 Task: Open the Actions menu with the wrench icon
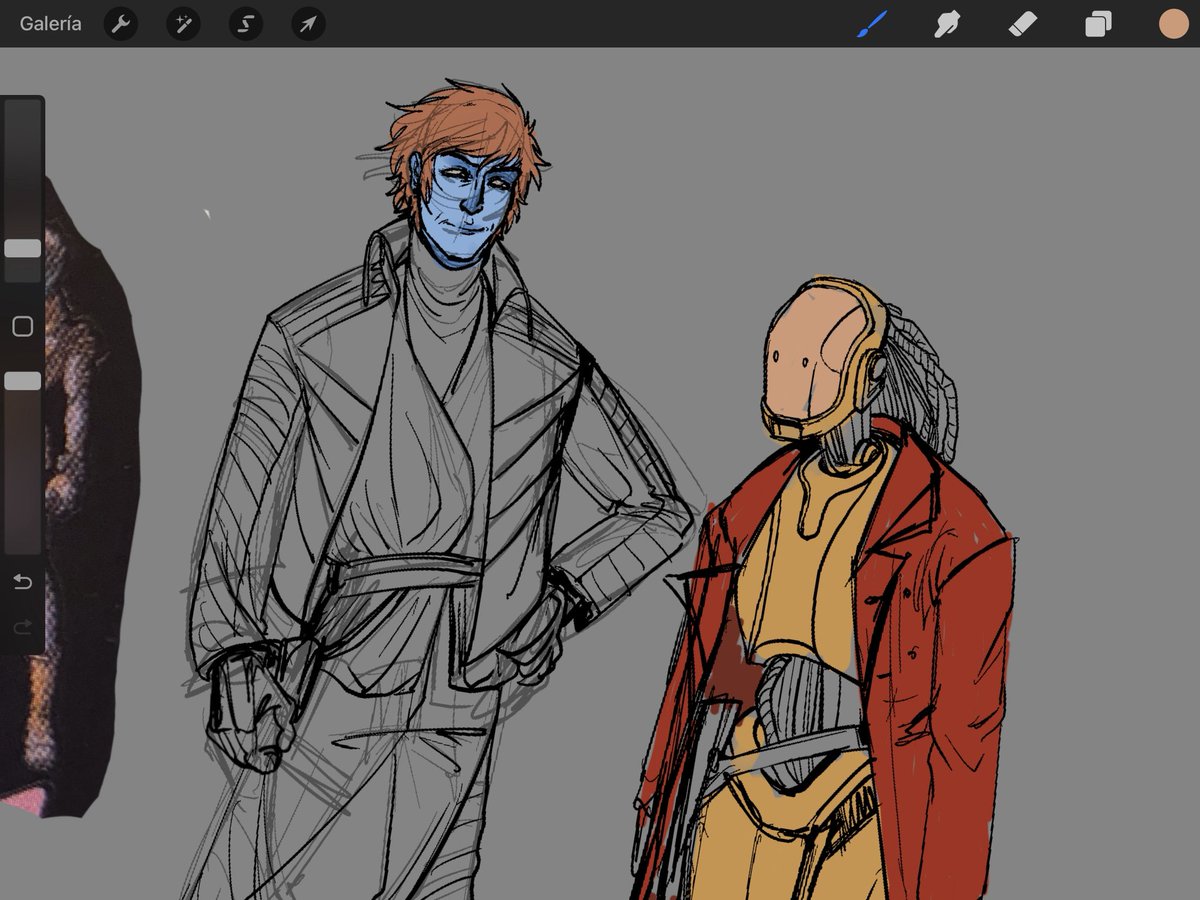pos(120,24)
